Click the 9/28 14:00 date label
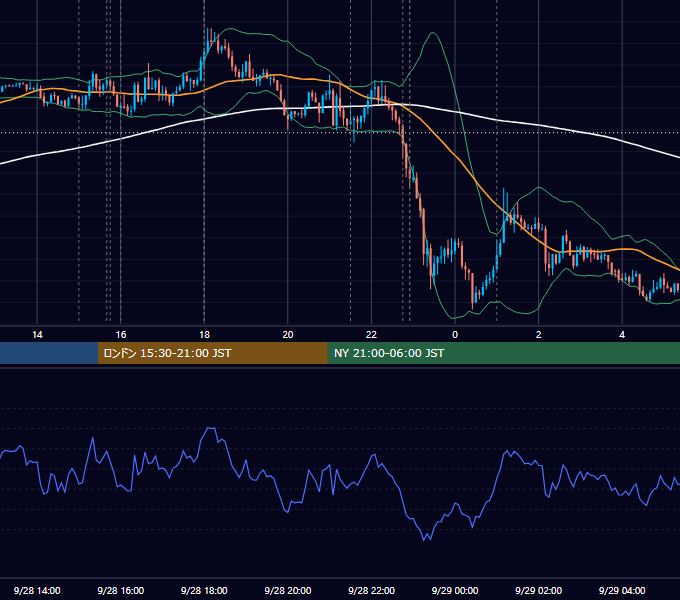The width and height of the screenshot is (680, 600). pyautogui.click(x=37, y=590)
